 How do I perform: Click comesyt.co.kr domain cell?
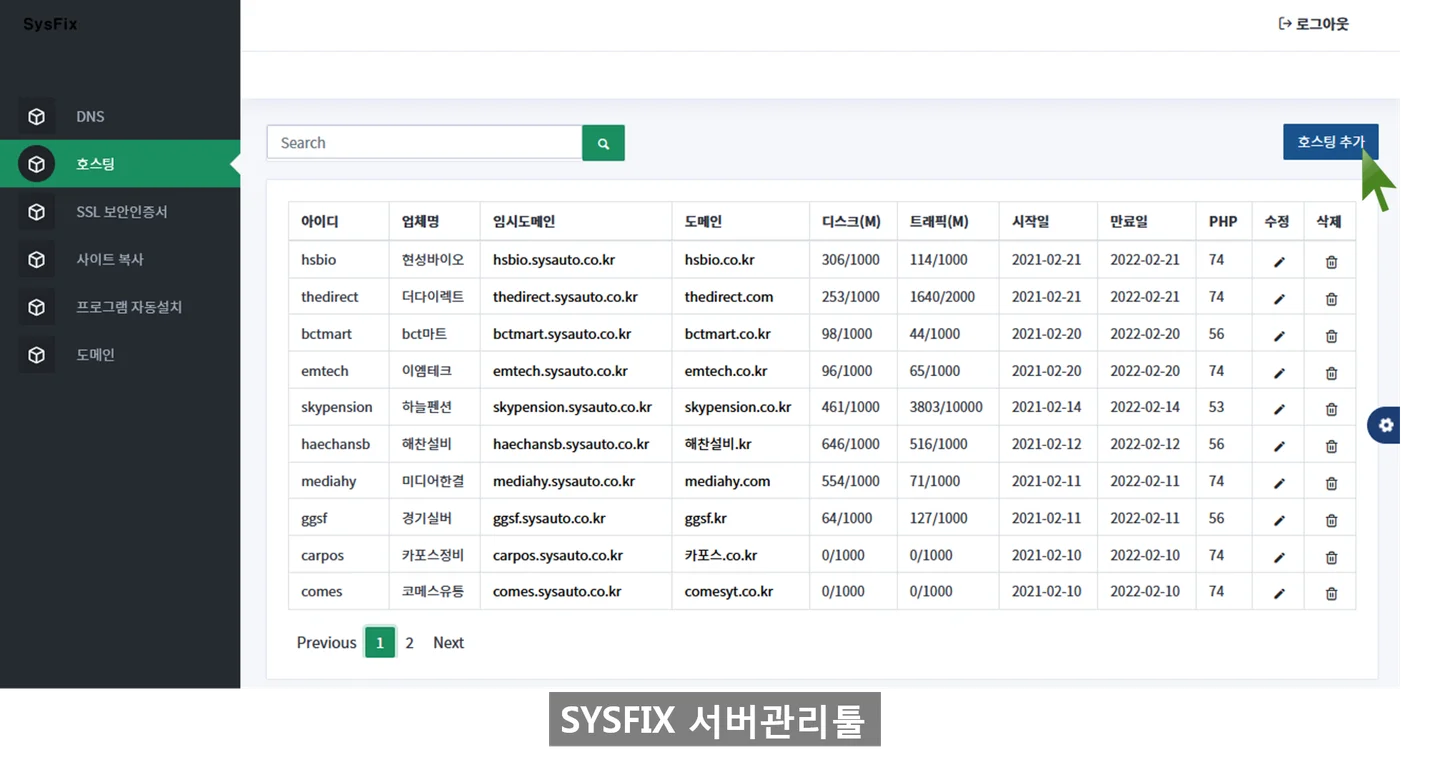pyautogui.click(x=729, y=591)
